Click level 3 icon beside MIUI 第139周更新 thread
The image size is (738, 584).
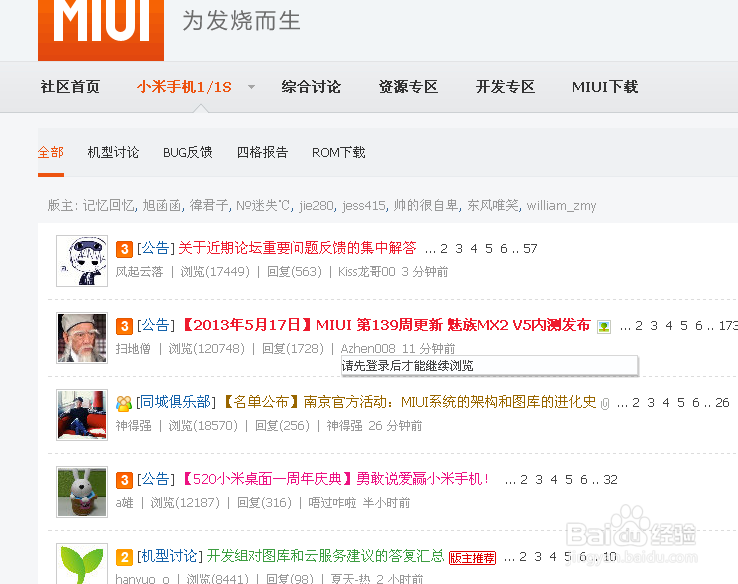point(124,326)
